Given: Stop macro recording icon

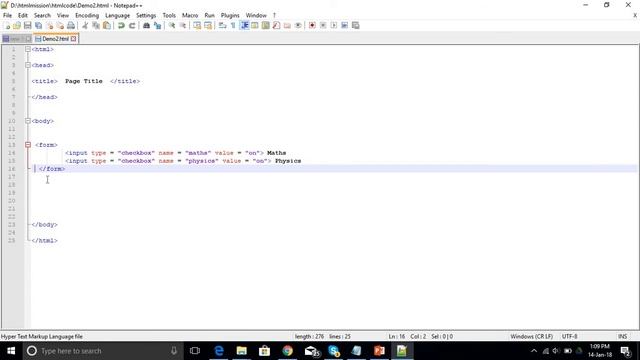Looking at the screenshot, I should pos(323,25).
